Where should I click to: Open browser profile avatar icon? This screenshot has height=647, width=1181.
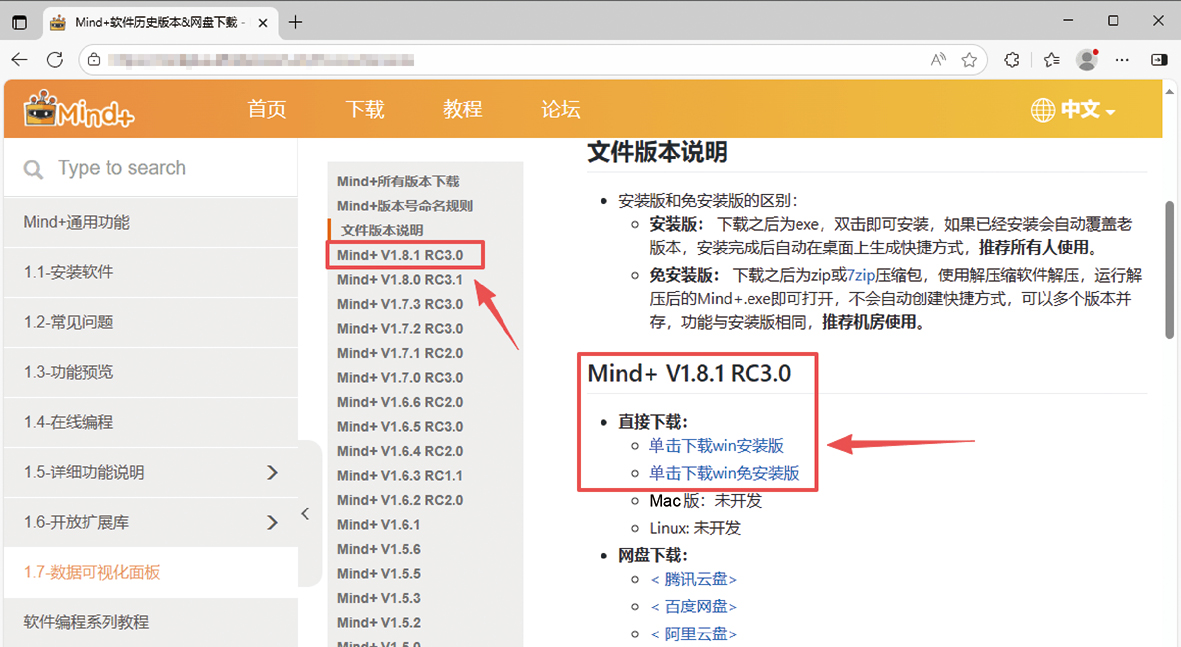click(x=1087, y=60)
